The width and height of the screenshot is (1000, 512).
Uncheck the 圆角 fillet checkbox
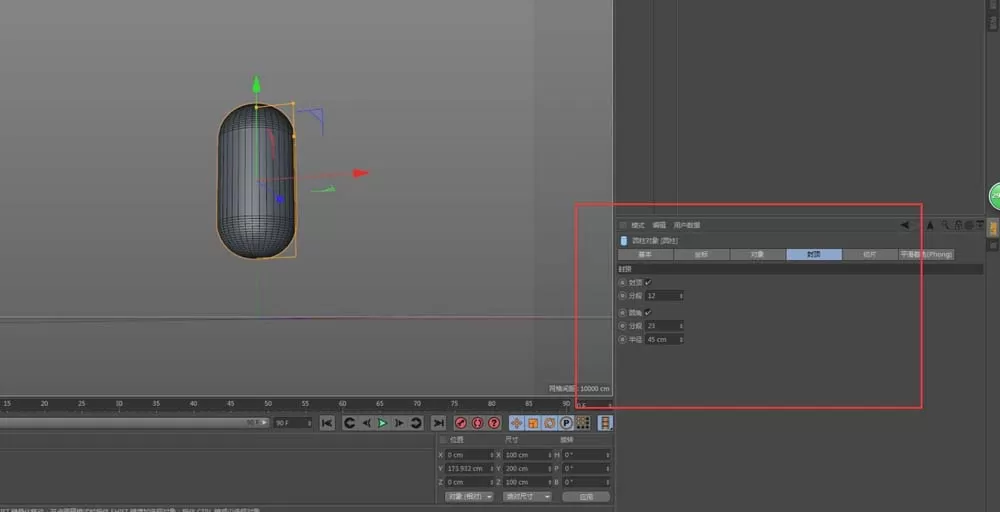pyautogui.click(x=649, y=312)
